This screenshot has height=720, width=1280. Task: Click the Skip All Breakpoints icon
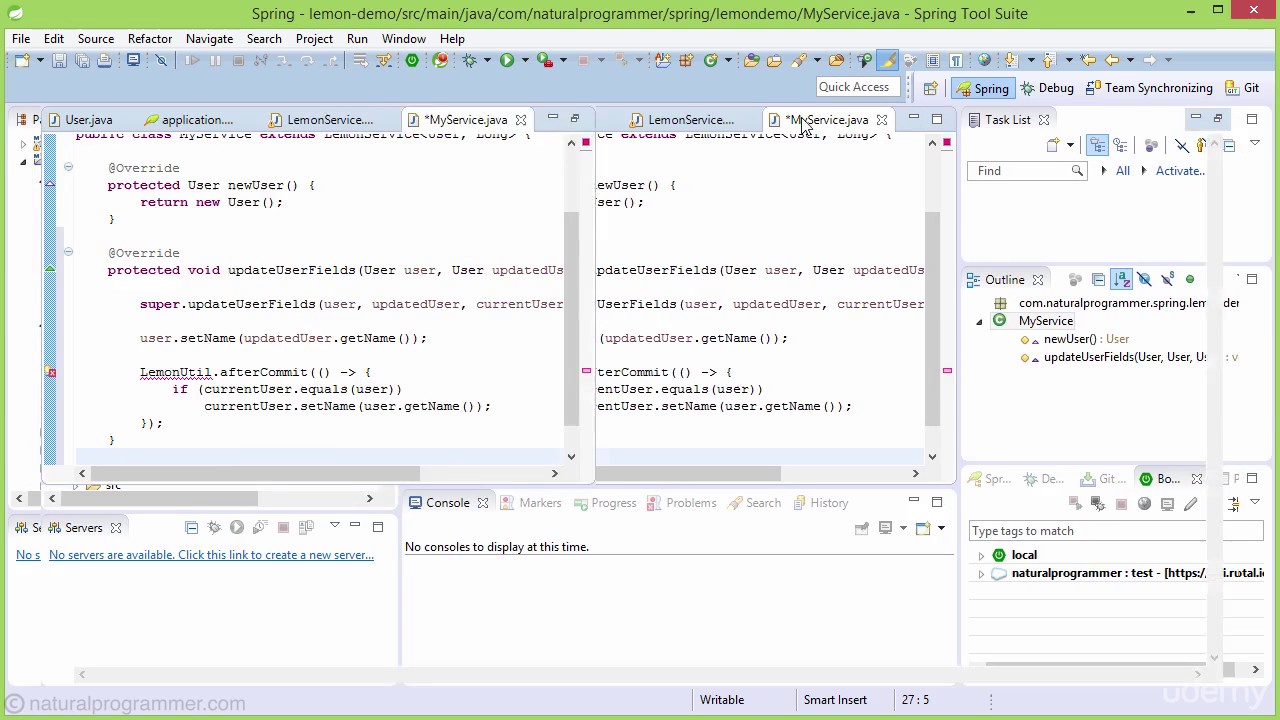point(161,61)
